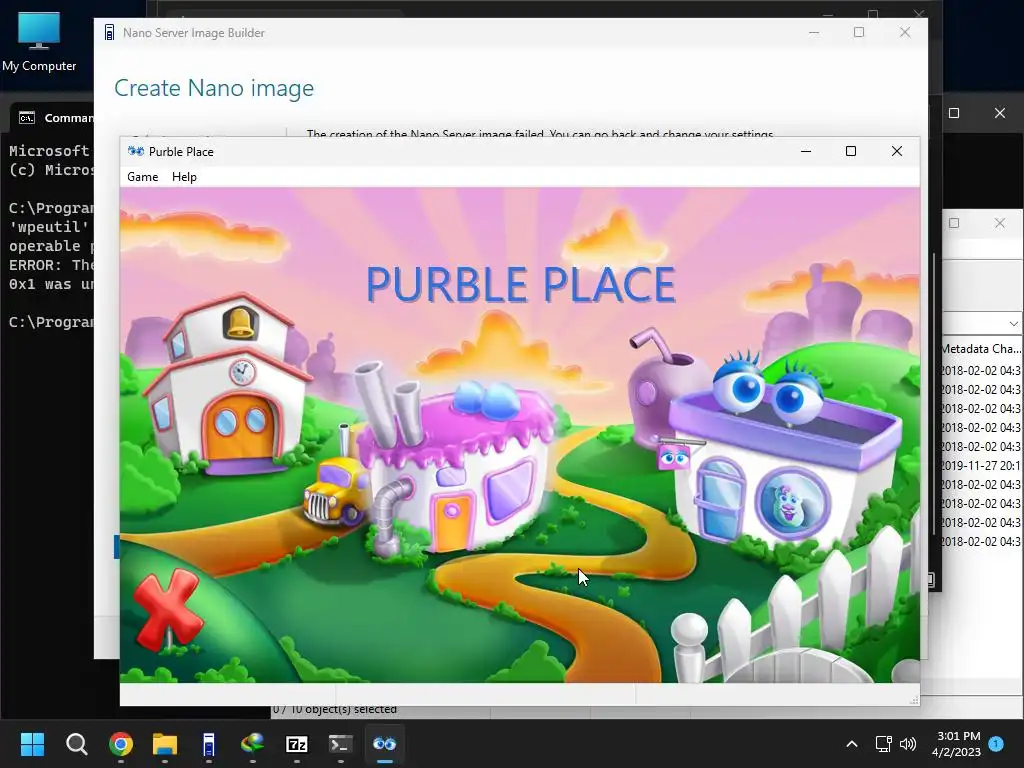Screen dimensions: 1024x768
Task: Click the yellow delivery truck
Action: [x=334, y=491]
